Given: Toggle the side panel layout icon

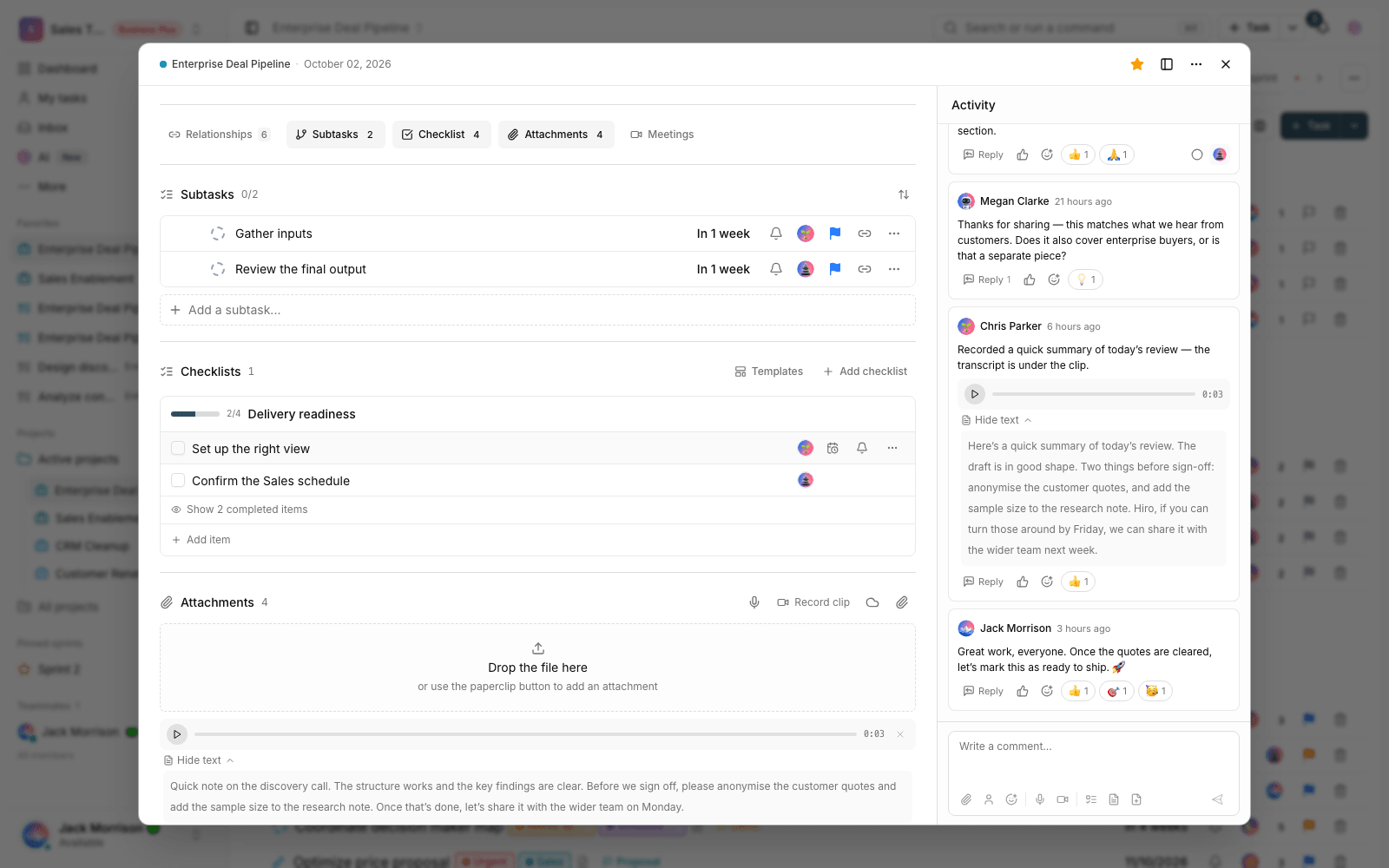Looking at the screenshot, I should (1167, 64).
